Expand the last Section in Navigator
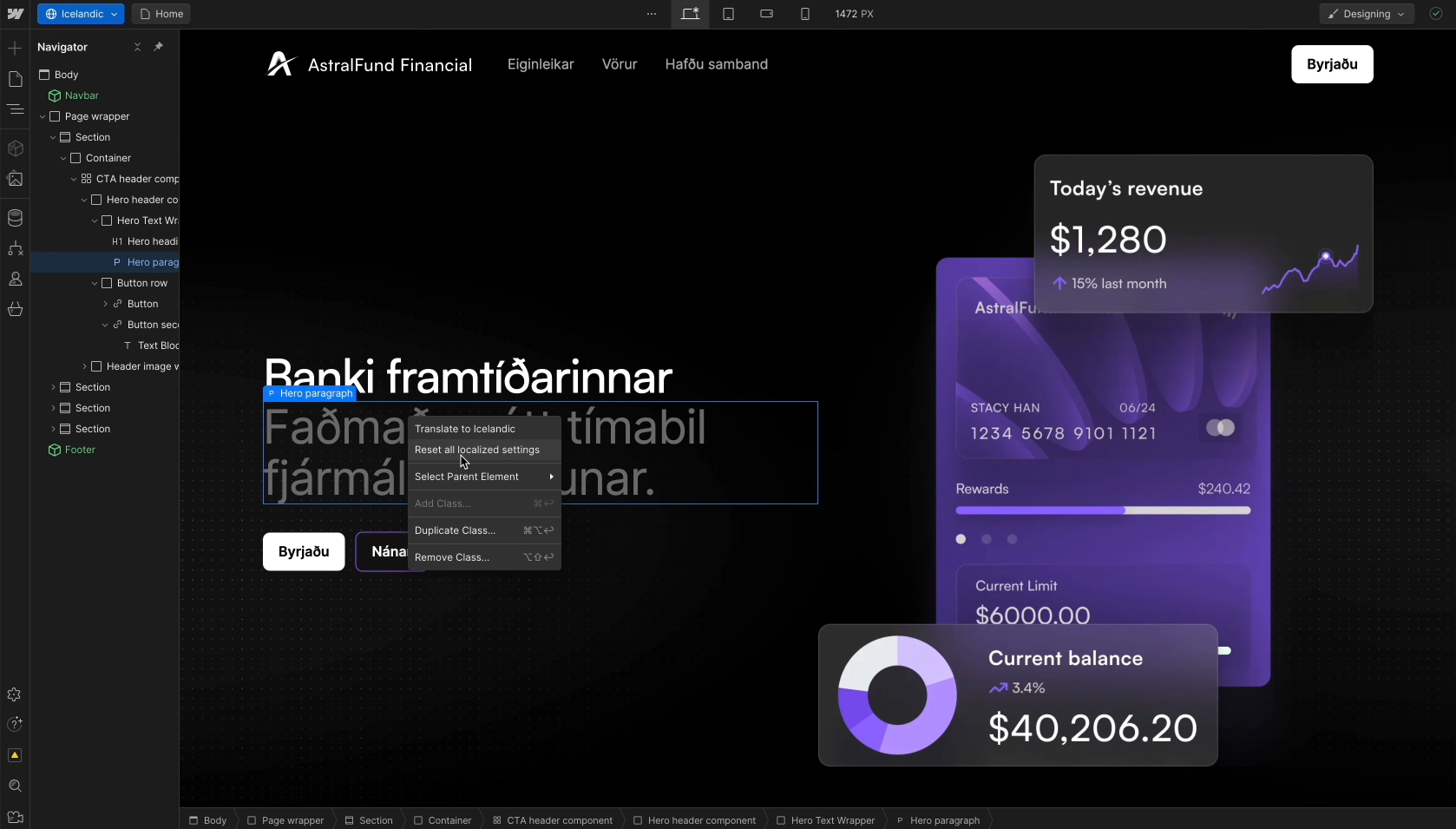Viewport: 1456px width, 829px height. (x=53, y=429)
